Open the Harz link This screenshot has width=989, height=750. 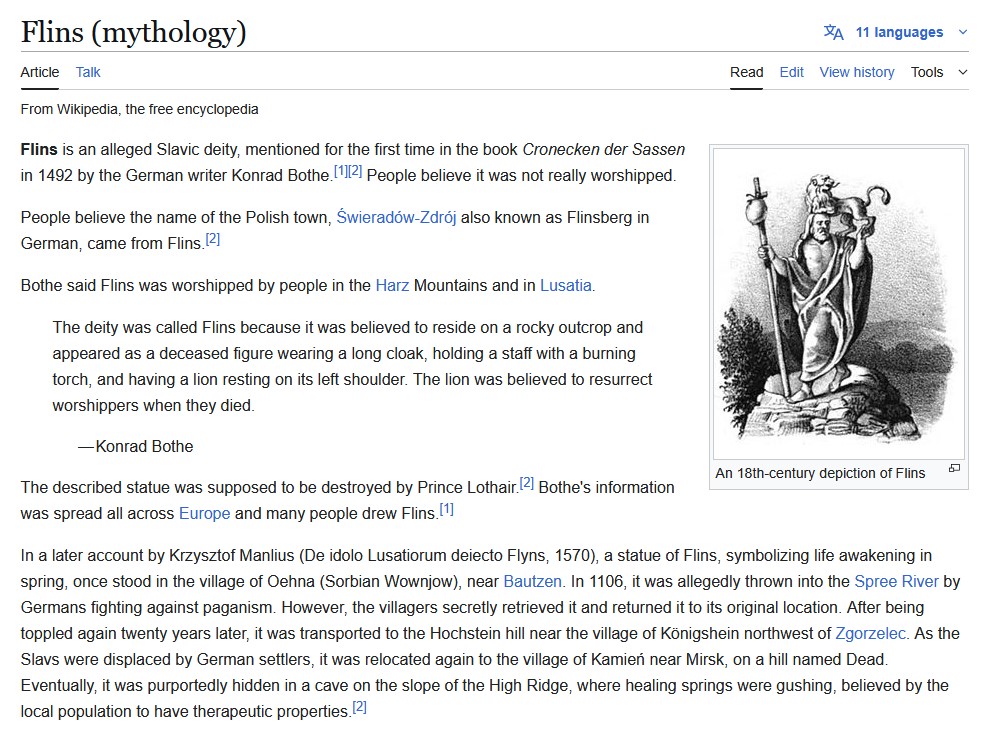(392, 286)
